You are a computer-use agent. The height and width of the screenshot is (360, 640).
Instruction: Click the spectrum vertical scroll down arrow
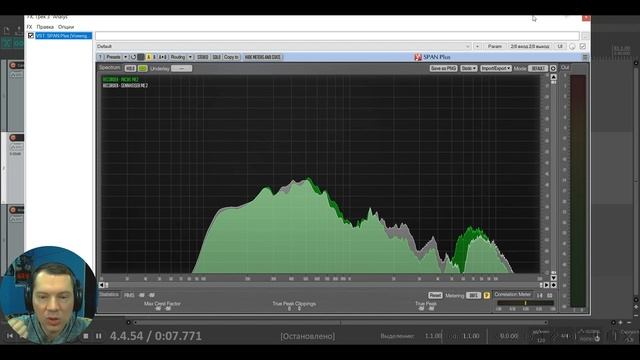tap(553, 278)
